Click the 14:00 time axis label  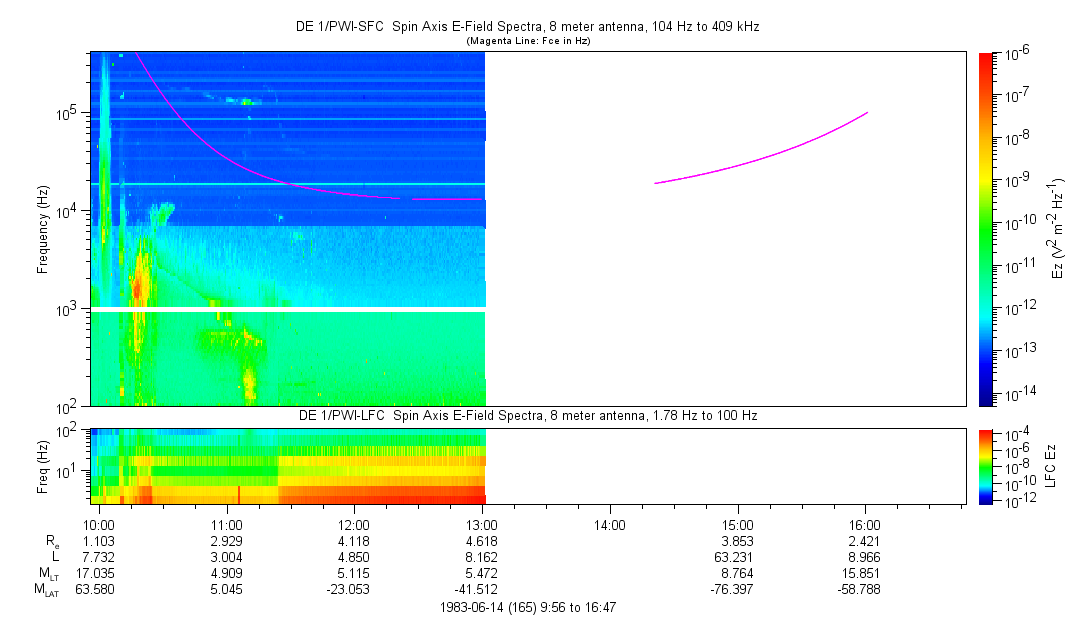tap(609, 525)
